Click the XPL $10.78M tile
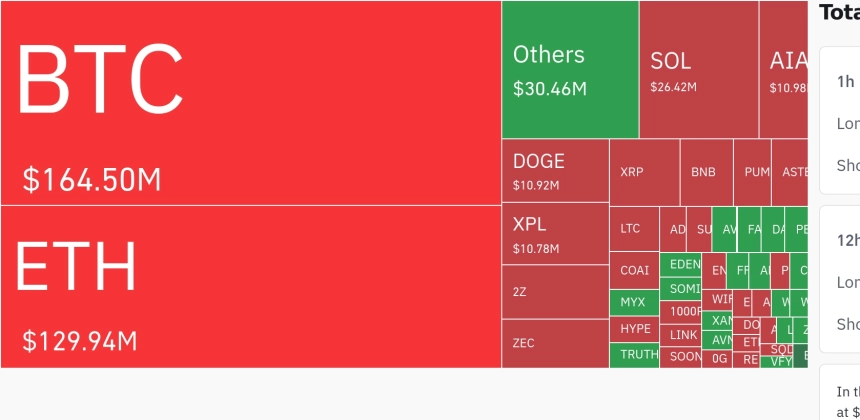The width and height of the screenshot is (860, 420). pyautogui.click(x=555, y=233)
